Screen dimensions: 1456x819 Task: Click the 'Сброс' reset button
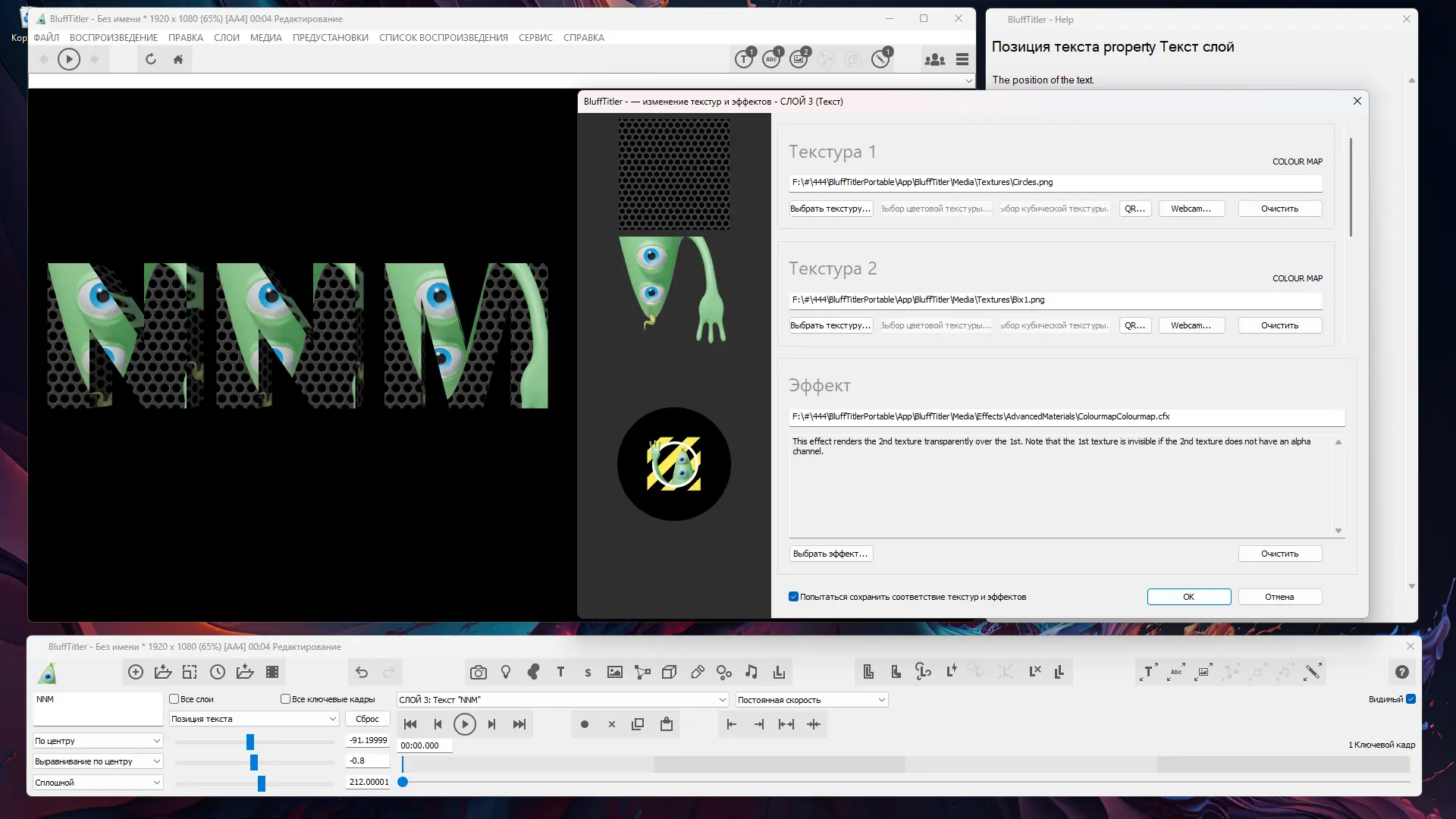[367, 719]
